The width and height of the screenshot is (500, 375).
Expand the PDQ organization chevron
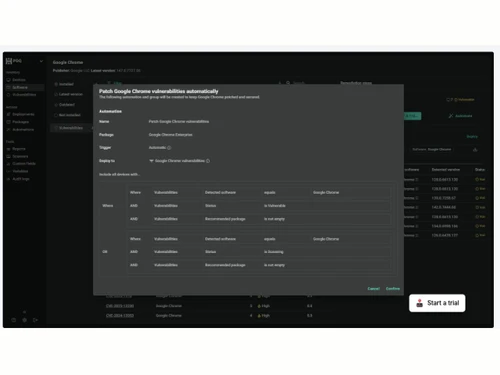coord(41,61)
